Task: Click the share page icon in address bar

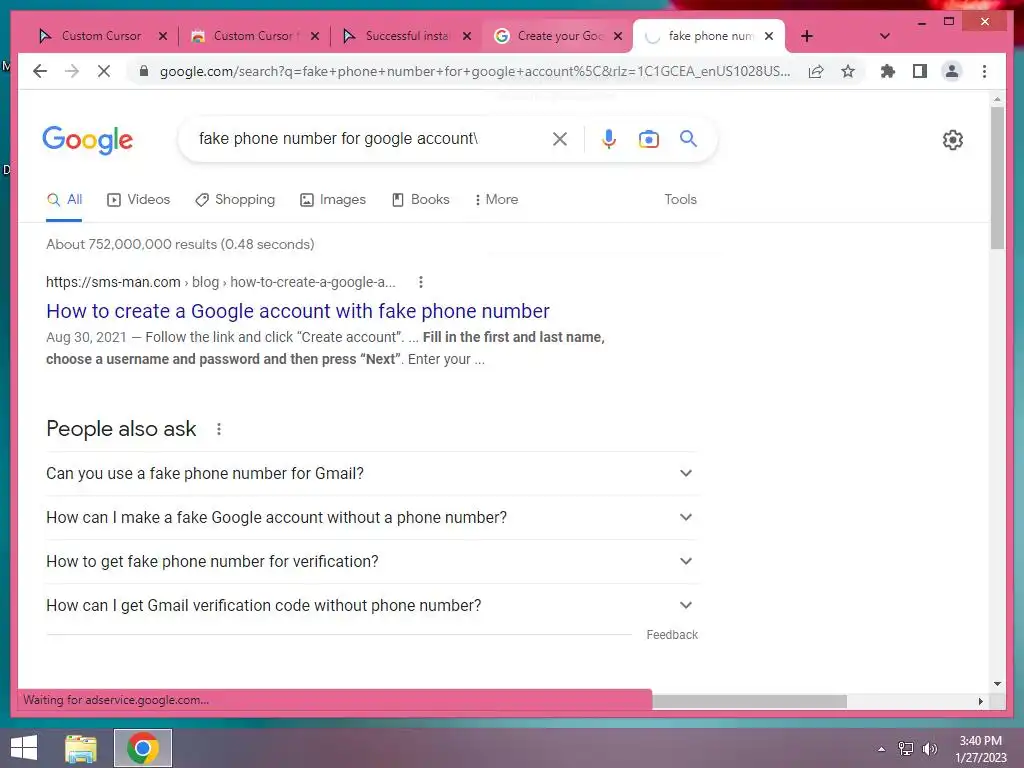Action: tap(816, 71)
